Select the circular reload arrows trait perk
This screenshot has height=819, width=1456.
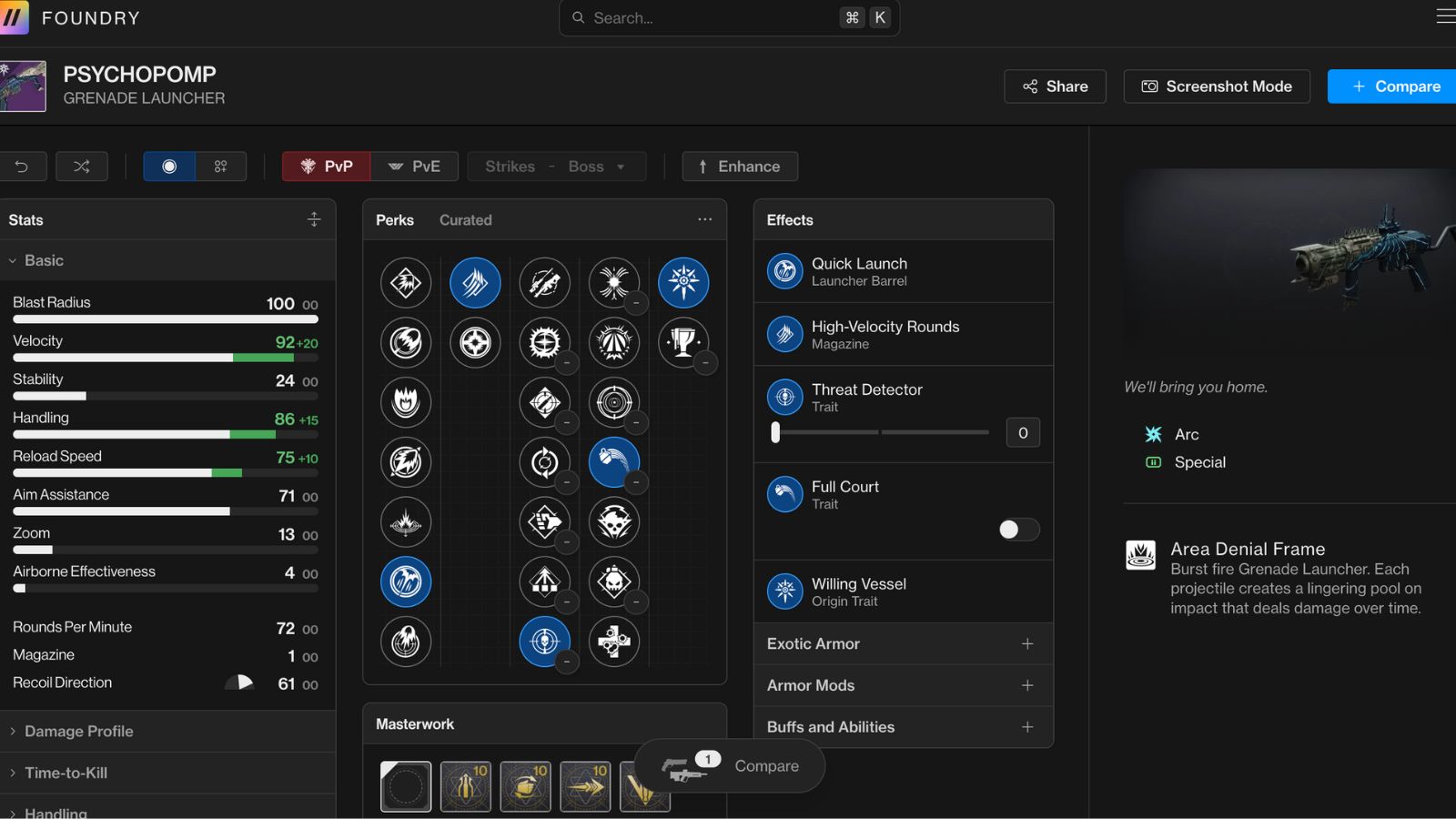[544, 461]
